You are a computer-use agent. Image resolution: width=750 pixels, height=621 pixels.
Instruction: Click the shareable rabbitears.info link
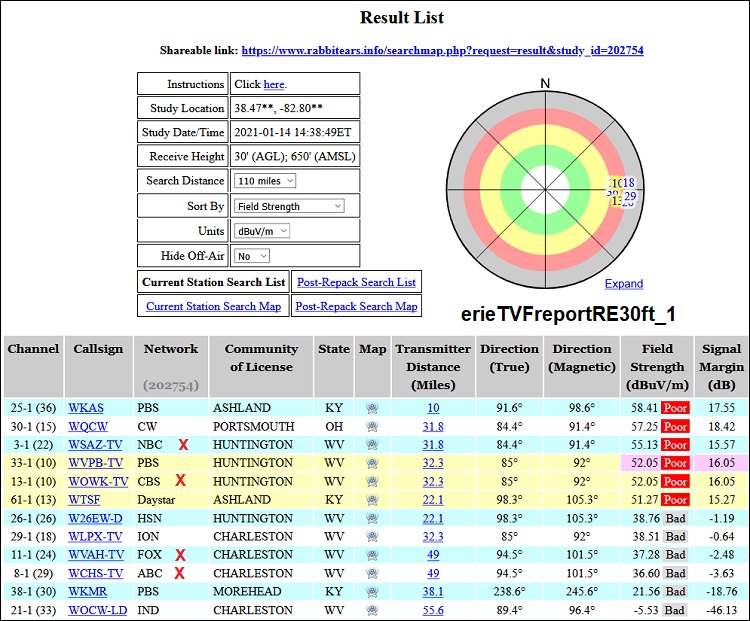[x=442, y=50]
